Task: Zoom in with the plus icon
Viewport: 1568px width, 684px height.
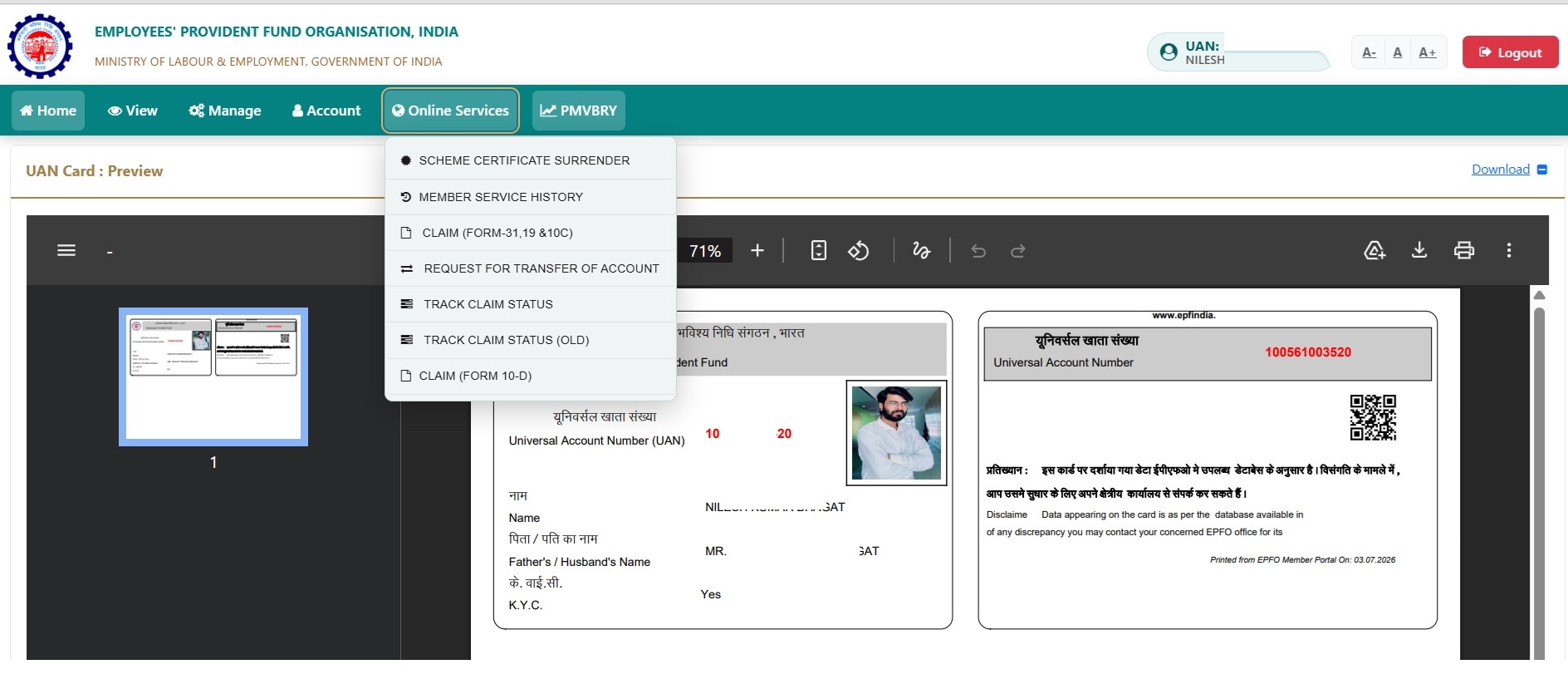Action: click(x=757, y=250)
